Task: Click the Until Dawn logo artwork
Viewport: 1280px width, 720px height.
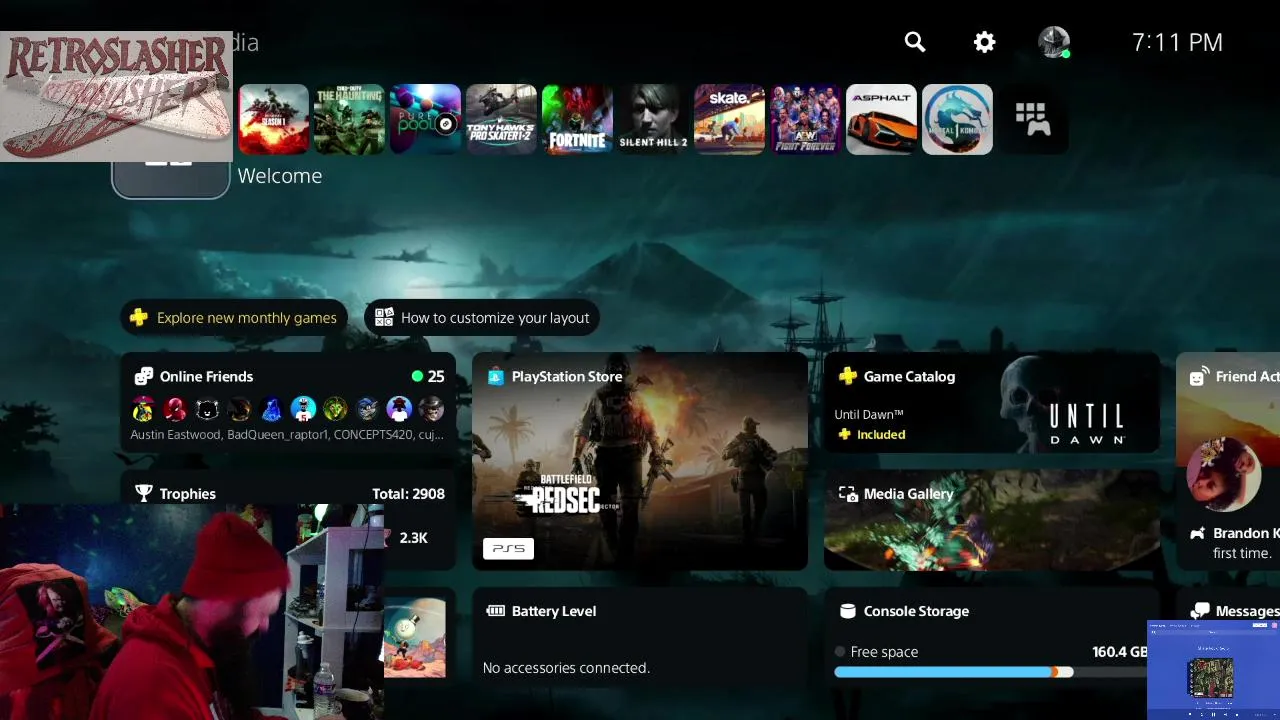Action: (1087, 424)
